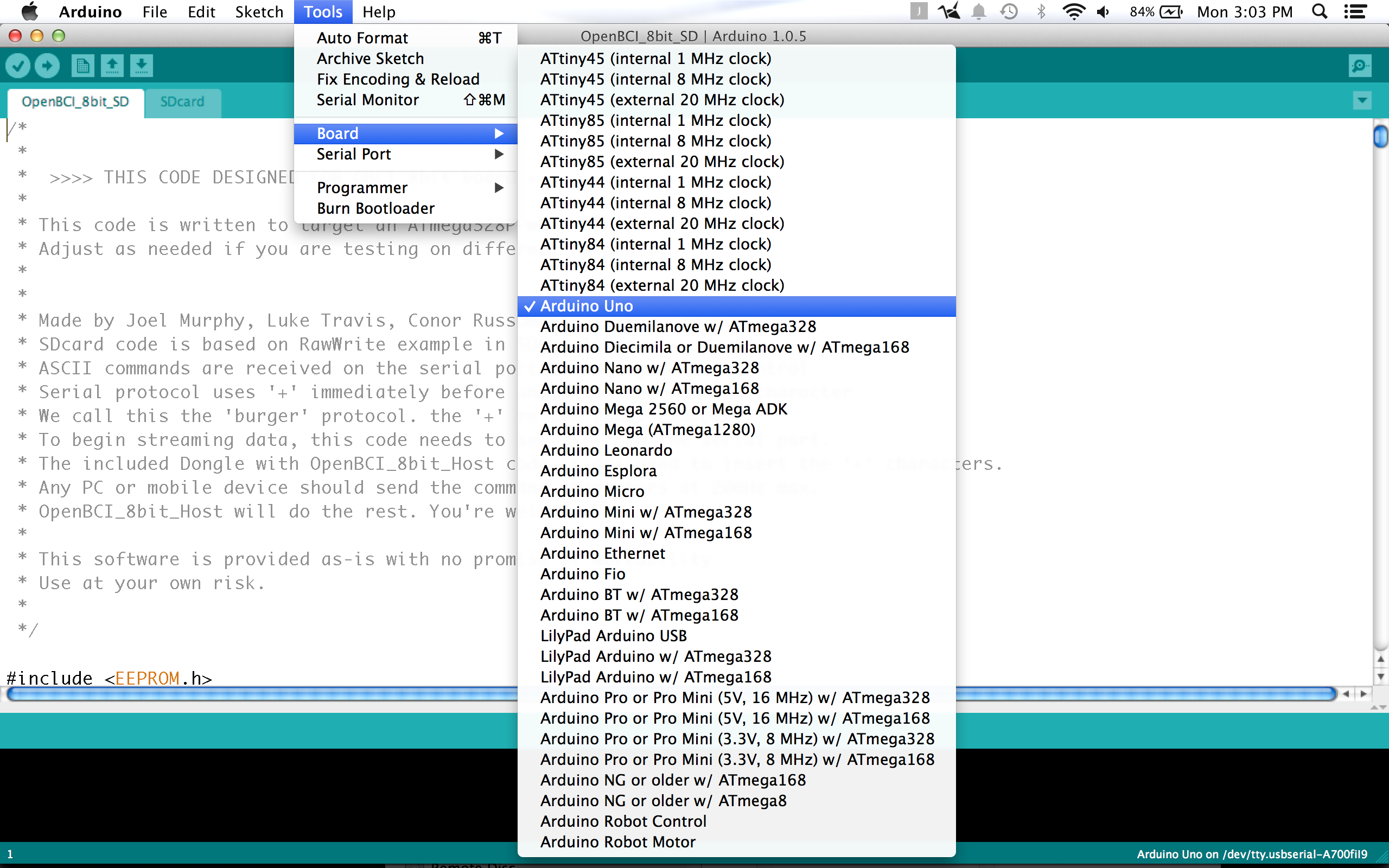
Task: Click the Wi-Fi status icon
Action: point(1073,12)
